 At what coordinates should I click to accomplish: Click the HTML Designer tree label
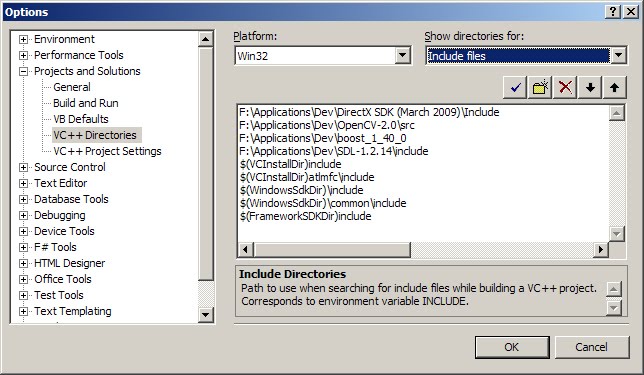[x=70, y=263]
